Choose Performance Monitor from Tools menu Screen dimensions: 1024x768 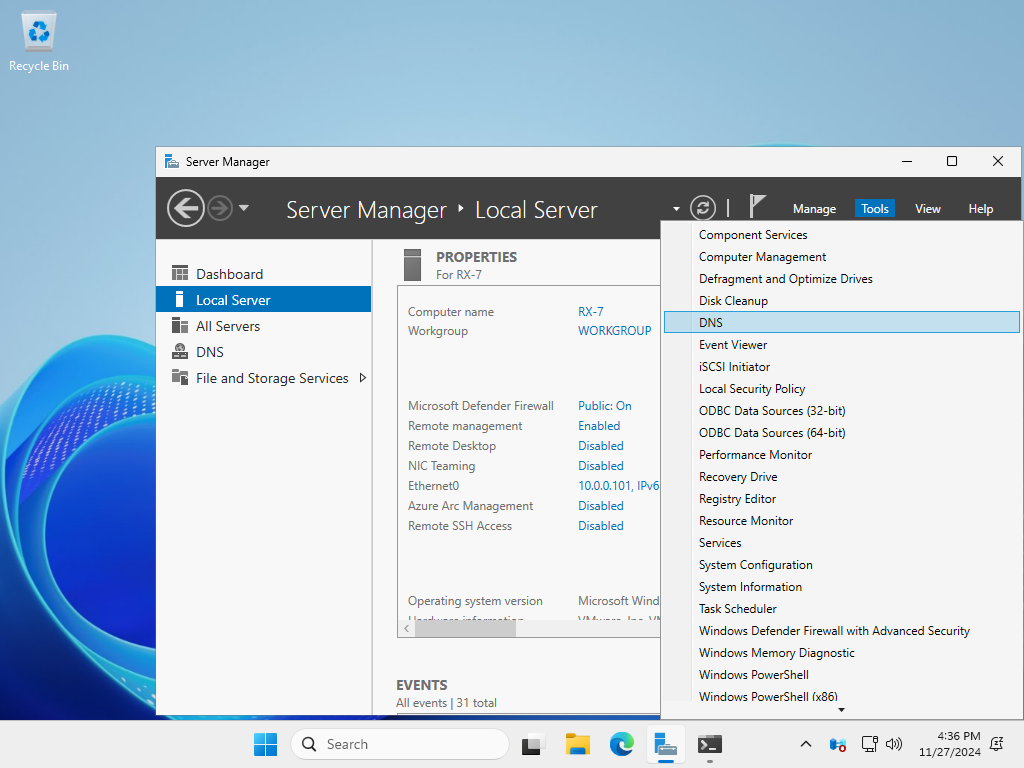[x=841, y=455]
